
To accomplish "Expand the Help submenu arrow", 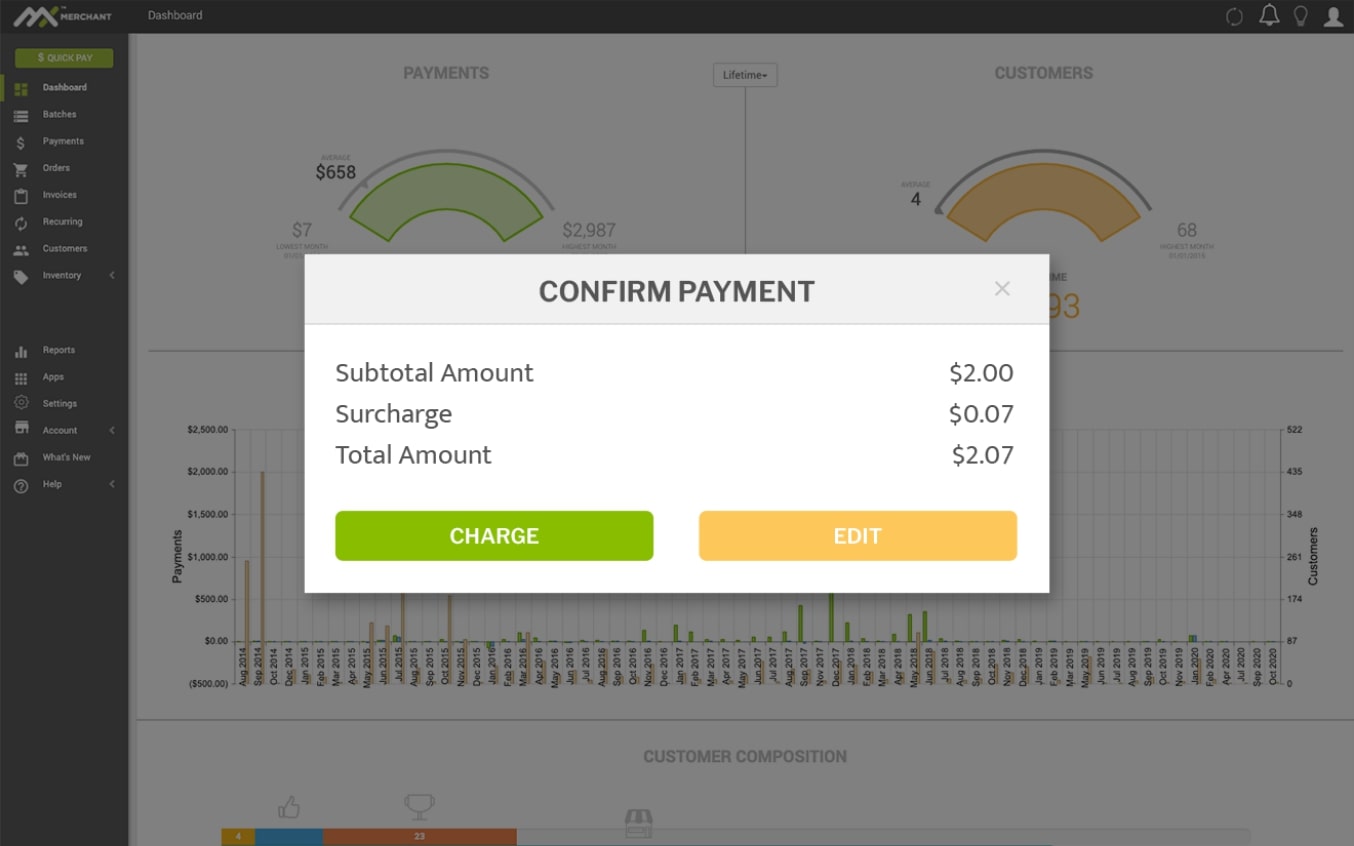I will point(112,485).
